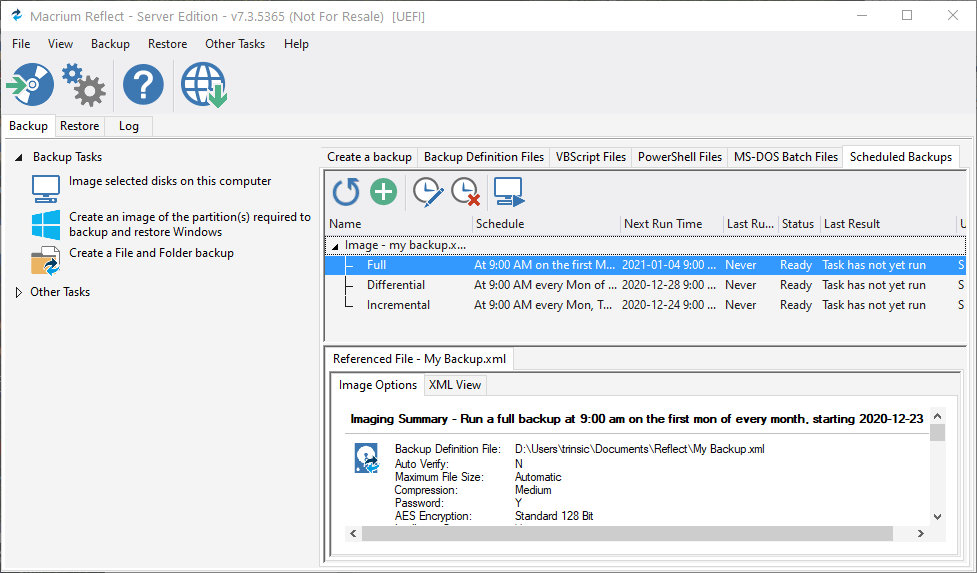Select the Scheduled Backups tab
This screenshot has width=977, height=573.
901,157
